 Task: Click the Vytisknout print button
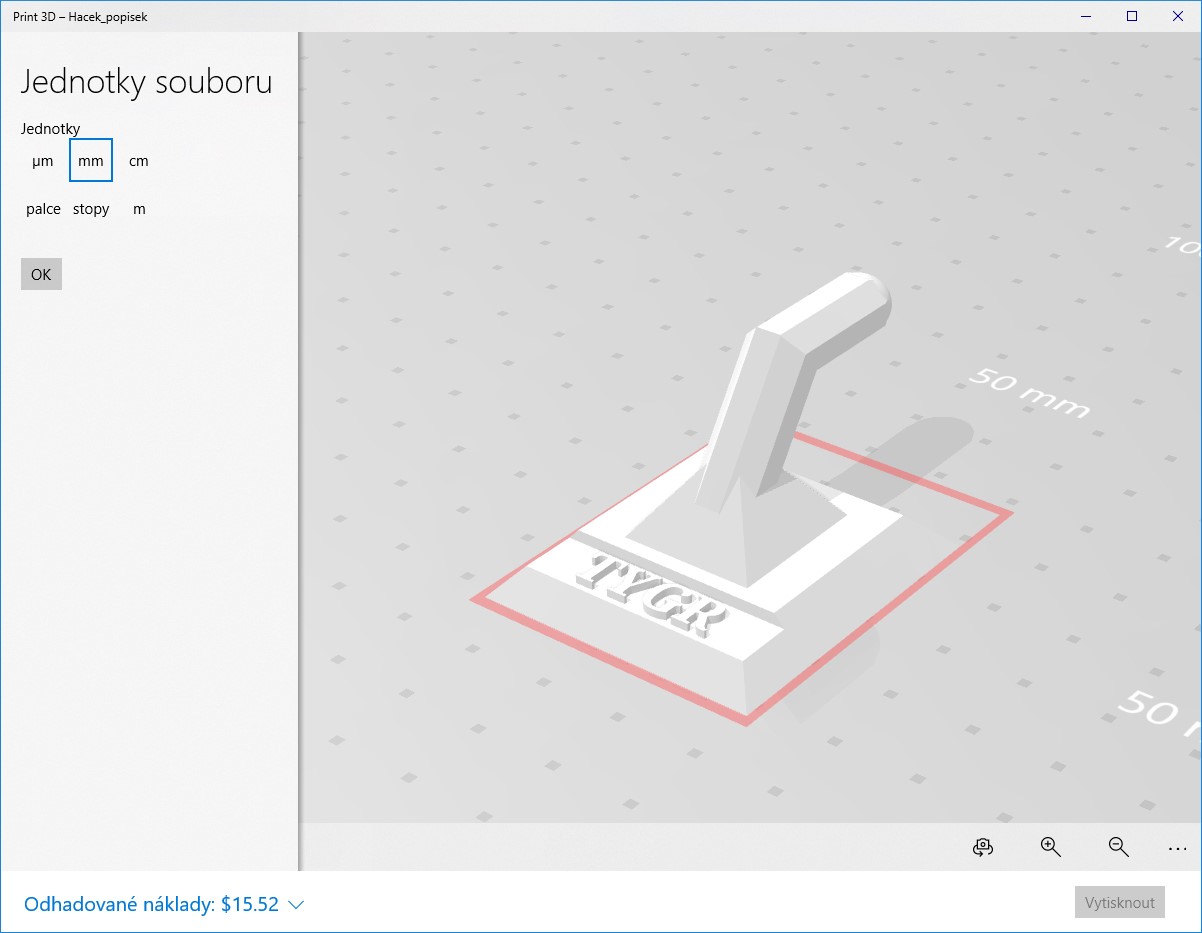point(1120,903)
